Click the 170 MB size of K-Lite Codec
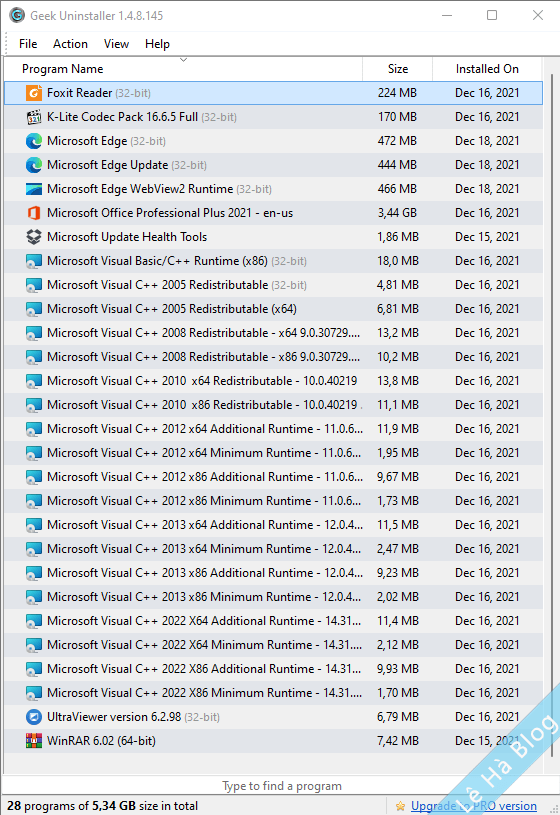This screenshot has width=560, height=815. [x=397, y=117]
